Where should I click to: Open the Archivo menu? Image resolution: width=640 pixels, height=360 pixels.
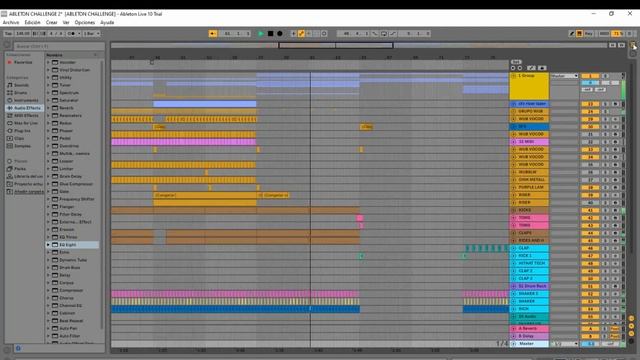11,22
